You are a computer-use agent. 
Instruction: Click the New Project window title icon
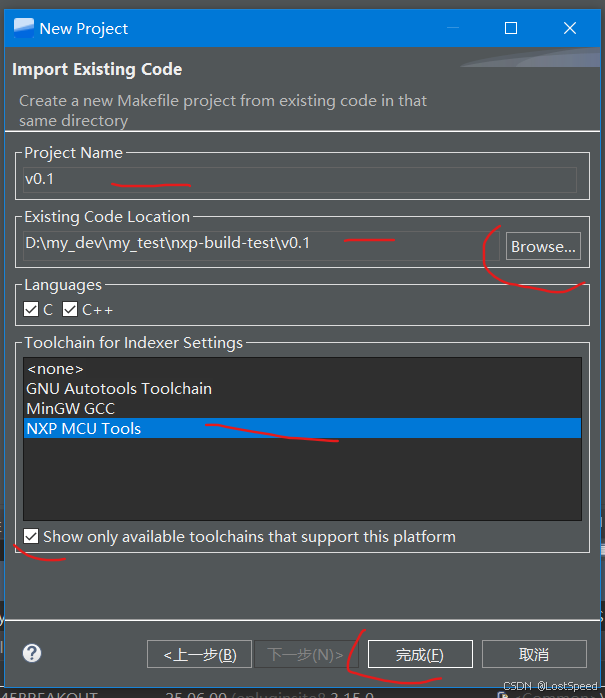coord(24,28)
